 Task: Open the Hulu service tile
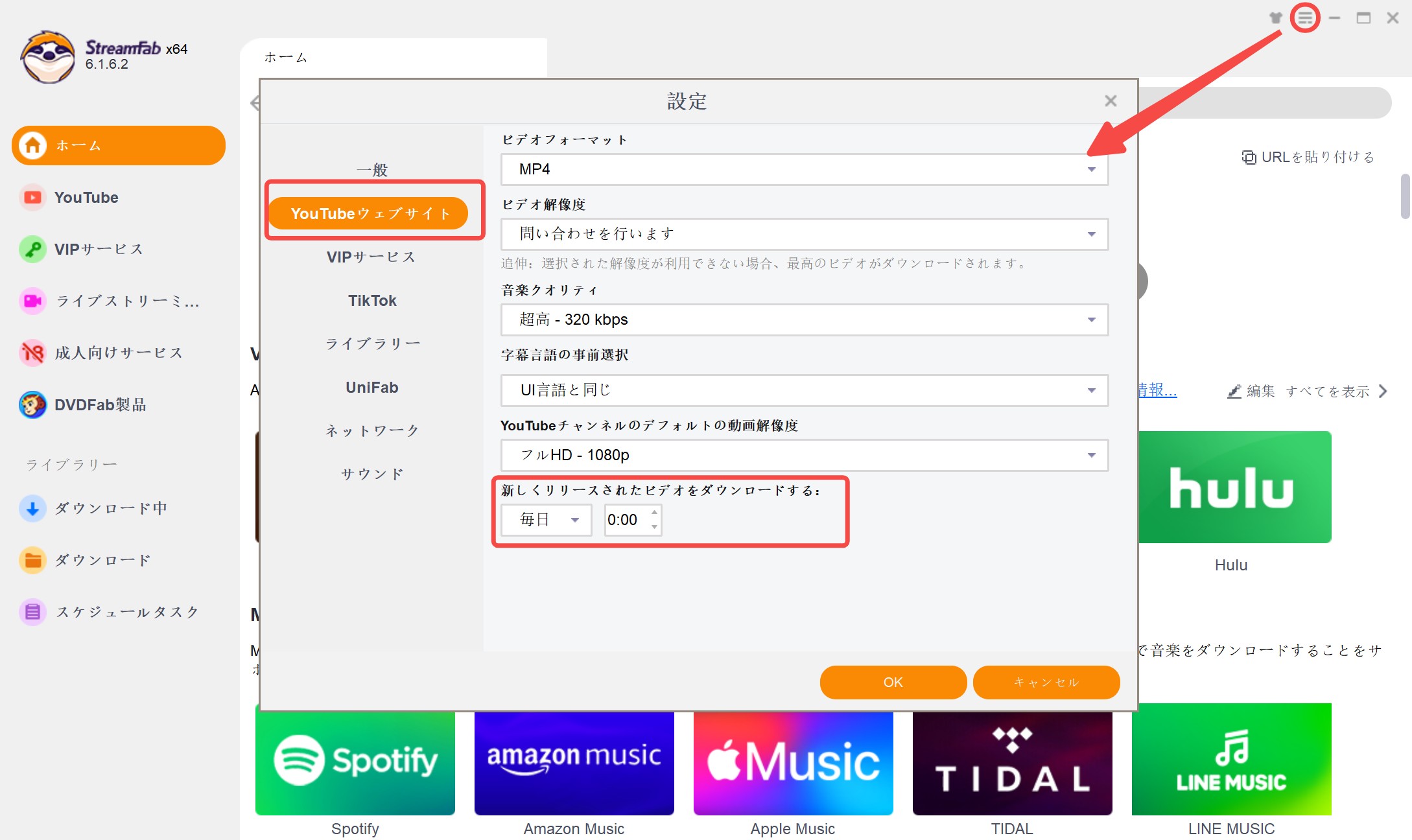point(1234,487)
